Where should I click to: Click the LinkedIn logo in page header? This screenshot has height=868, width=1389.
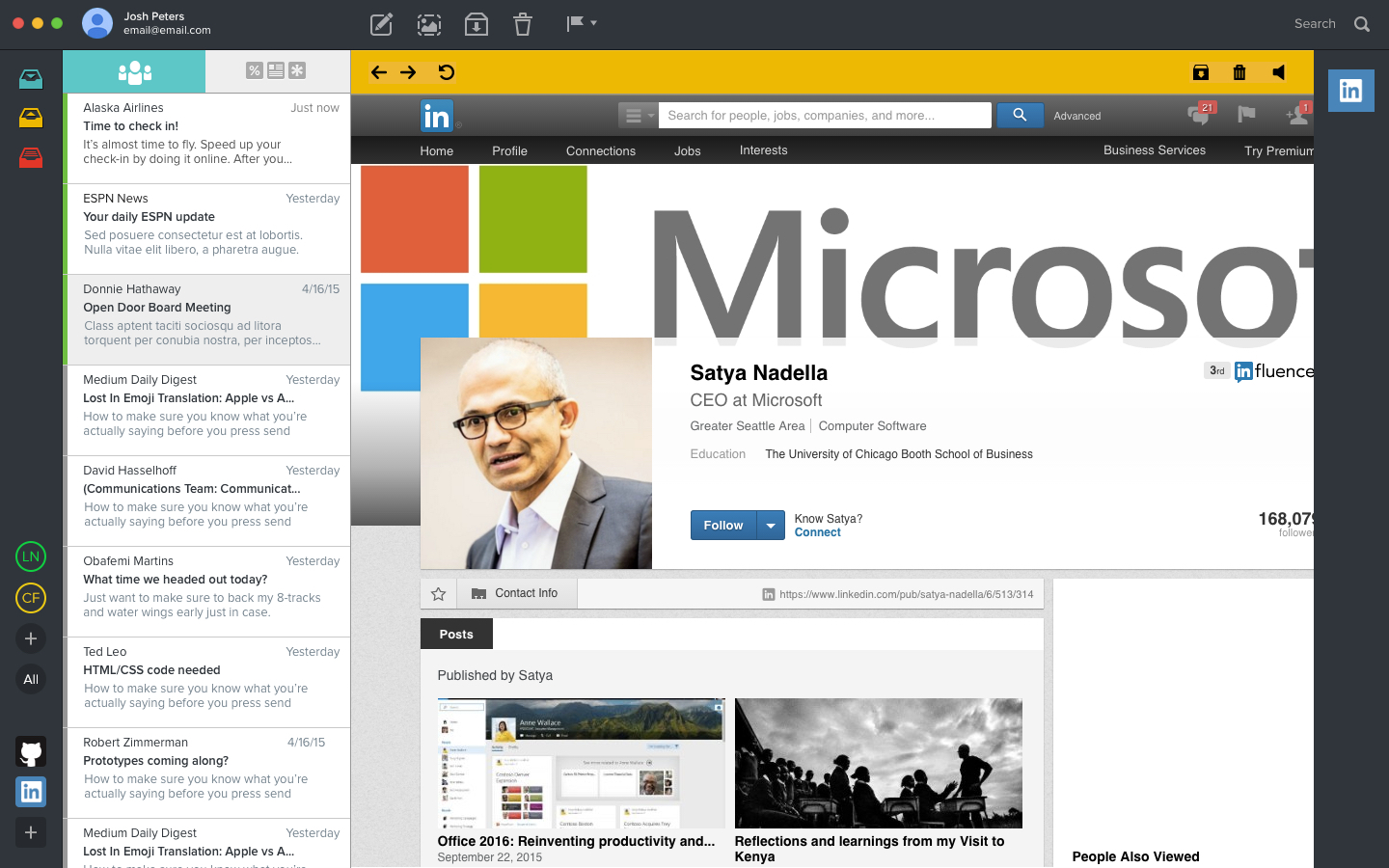coord(436,116)
